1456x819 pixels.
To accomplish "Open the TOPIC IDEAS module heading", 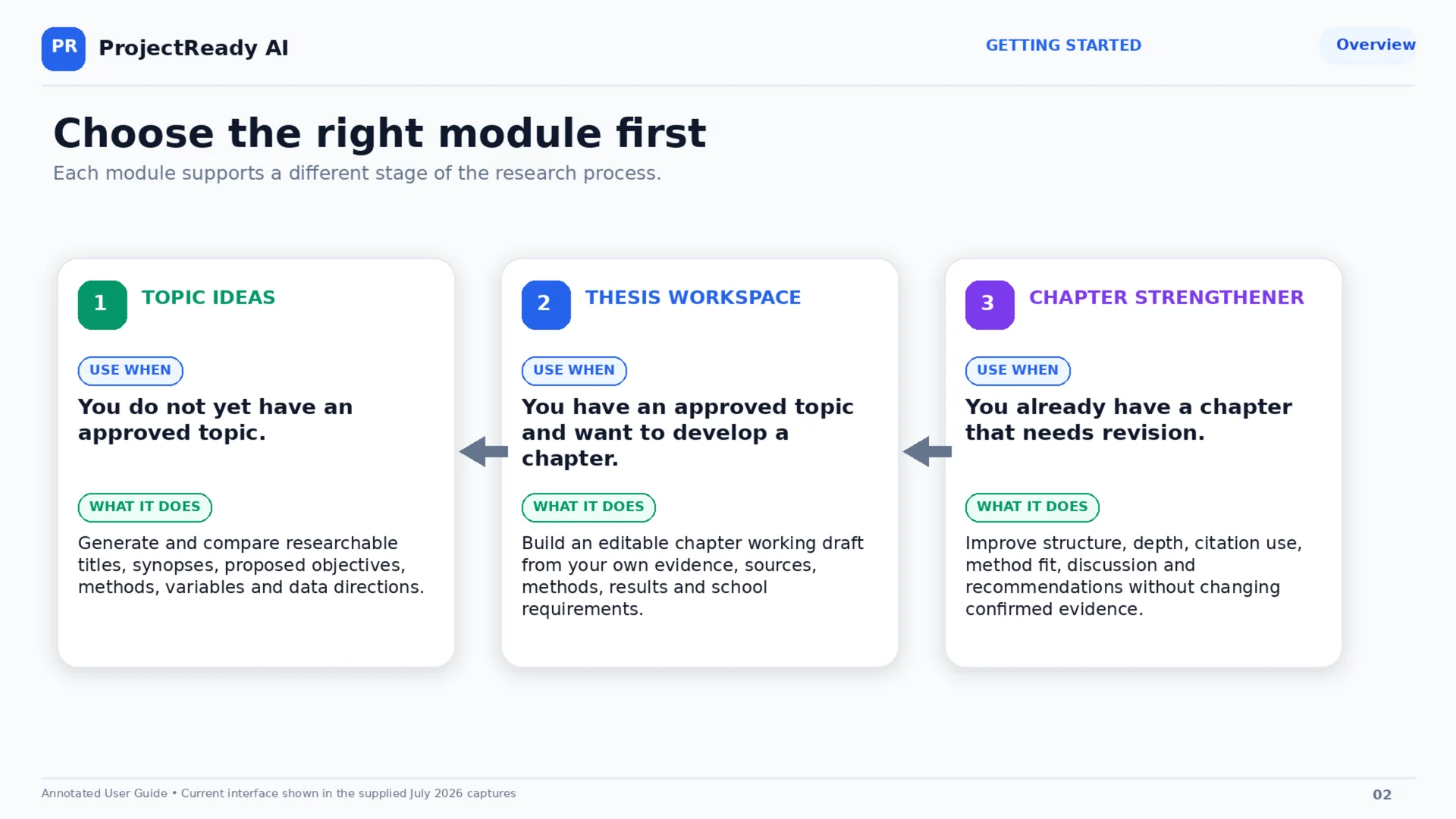I will [x=209, y=297].
